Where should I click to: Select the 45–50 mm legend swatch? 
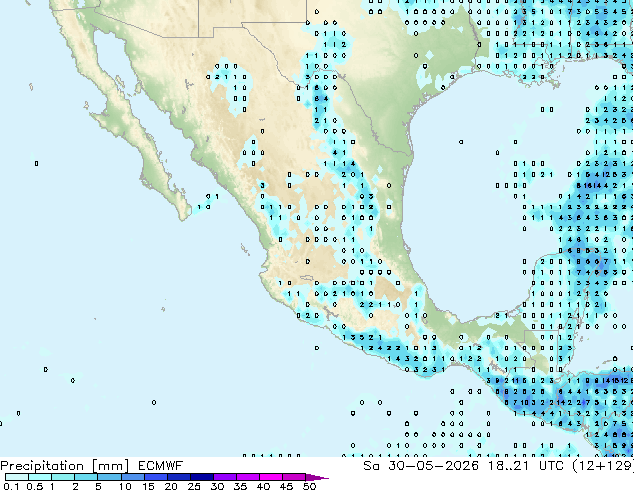(x=293, y=477)
